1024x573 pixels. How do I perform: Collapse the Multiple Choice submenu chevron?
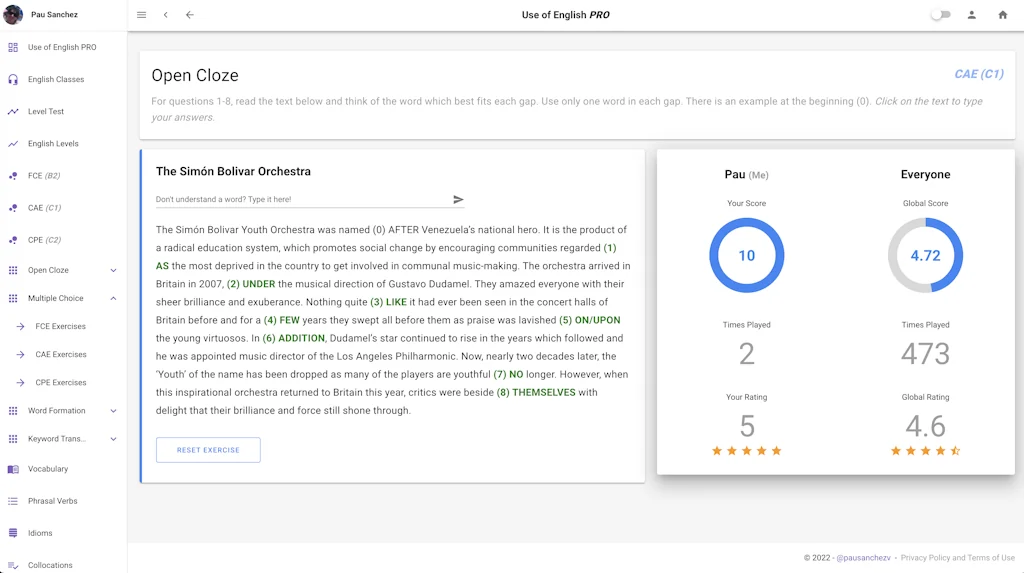[113, 298]
